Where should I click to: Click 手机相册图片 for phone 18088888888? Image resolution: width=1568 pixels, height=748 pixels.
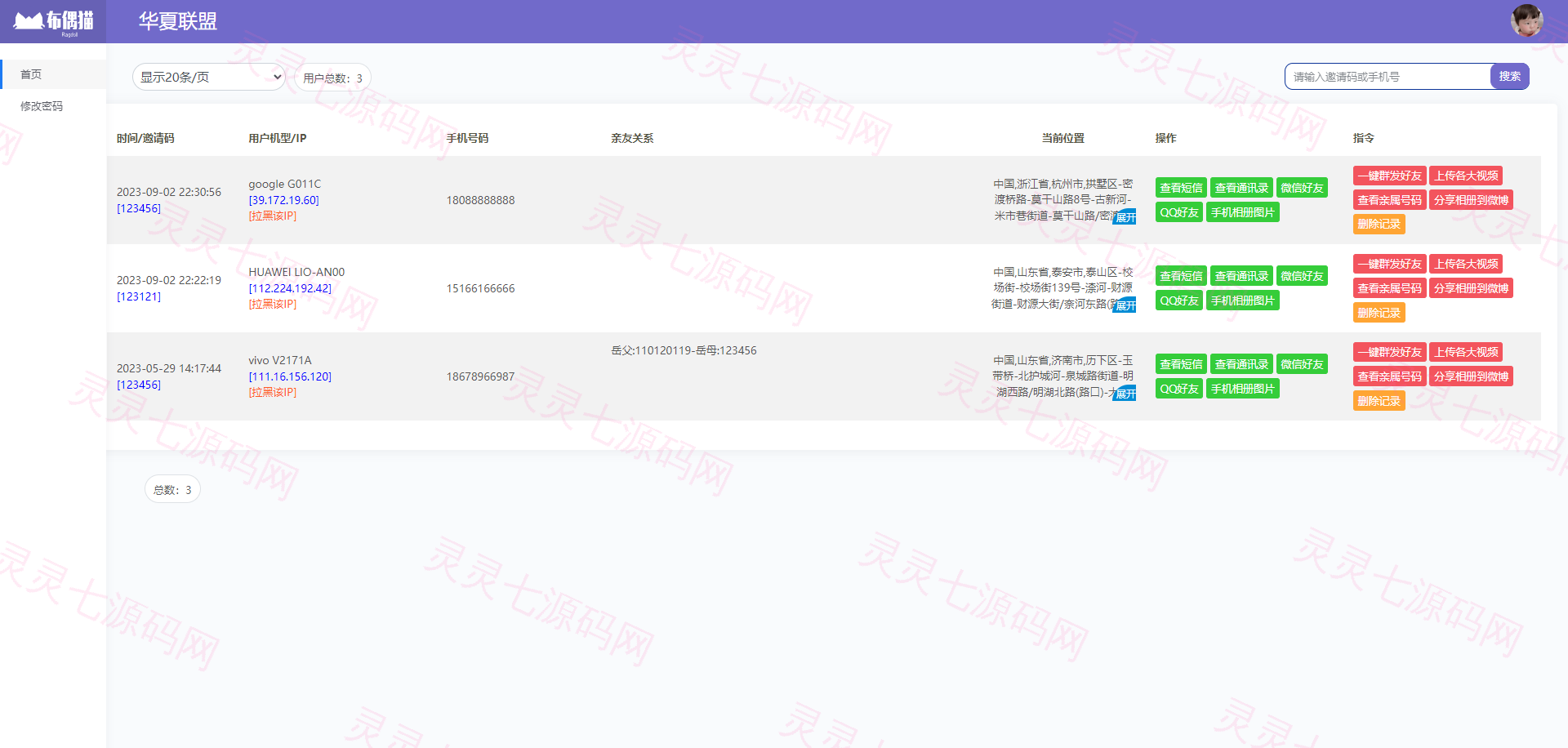pyautogui.click(x=1243, y=212)
